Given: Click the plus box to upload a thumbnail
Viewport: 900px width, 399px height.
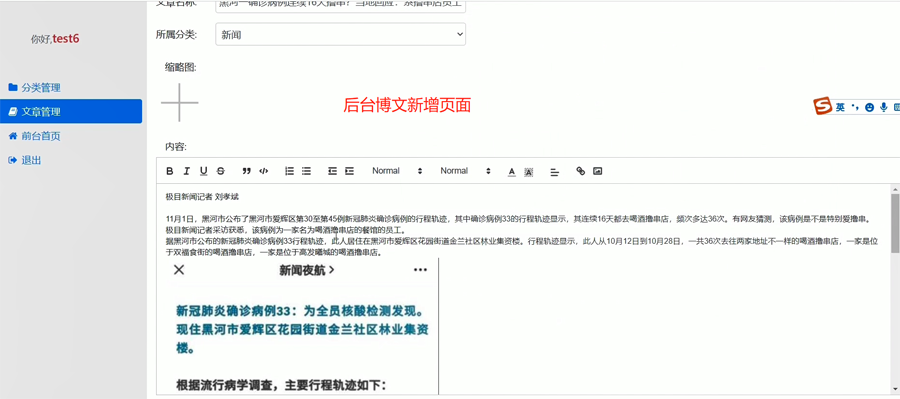Looking at the screenshot, I should click(180, 102).
